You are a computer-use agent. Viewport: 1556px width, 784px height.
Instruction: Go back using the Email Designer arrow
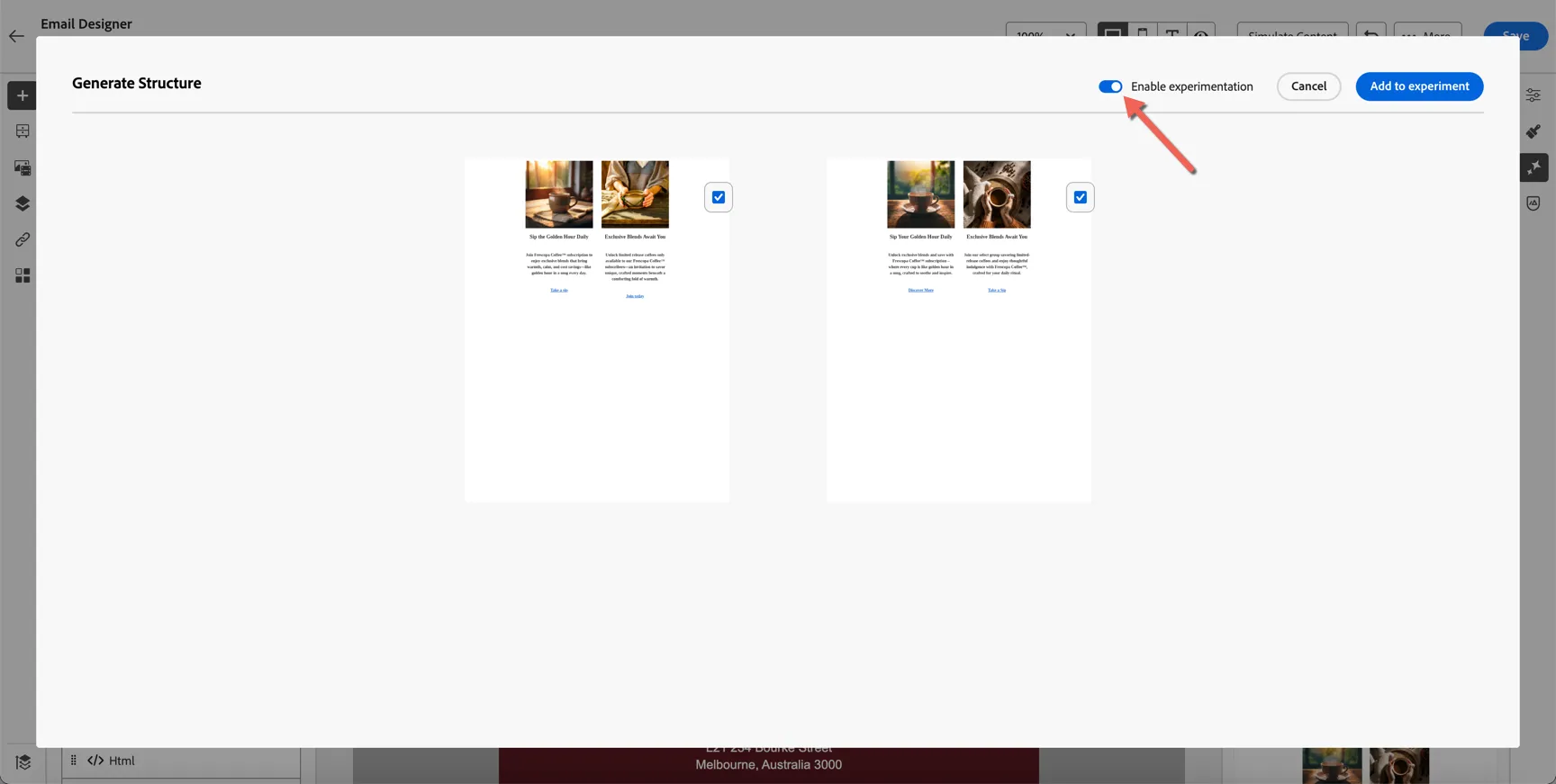[16, 37]
